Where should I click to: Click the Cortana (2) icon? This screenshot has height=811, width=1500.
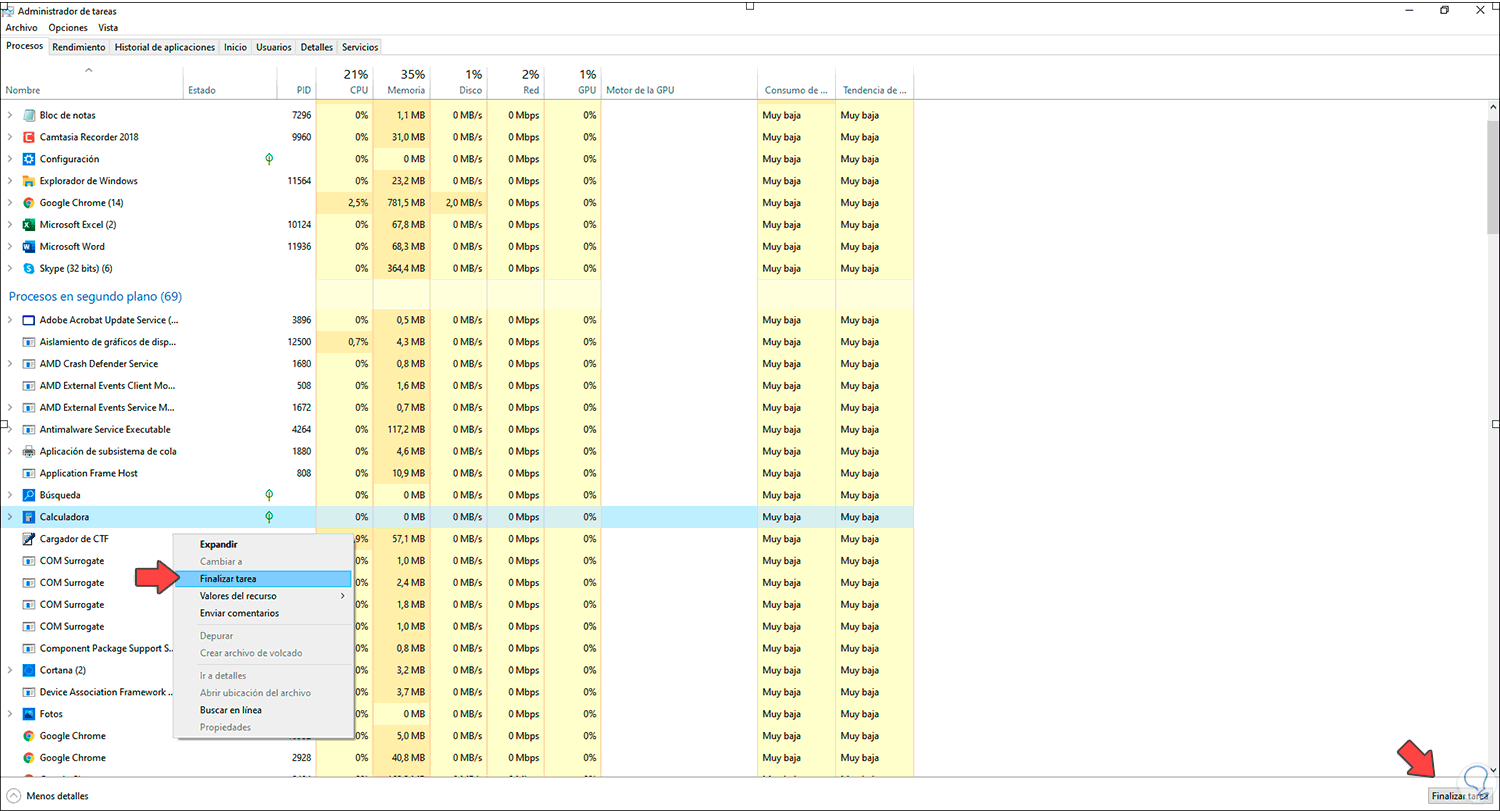click(x=29, y=670)
